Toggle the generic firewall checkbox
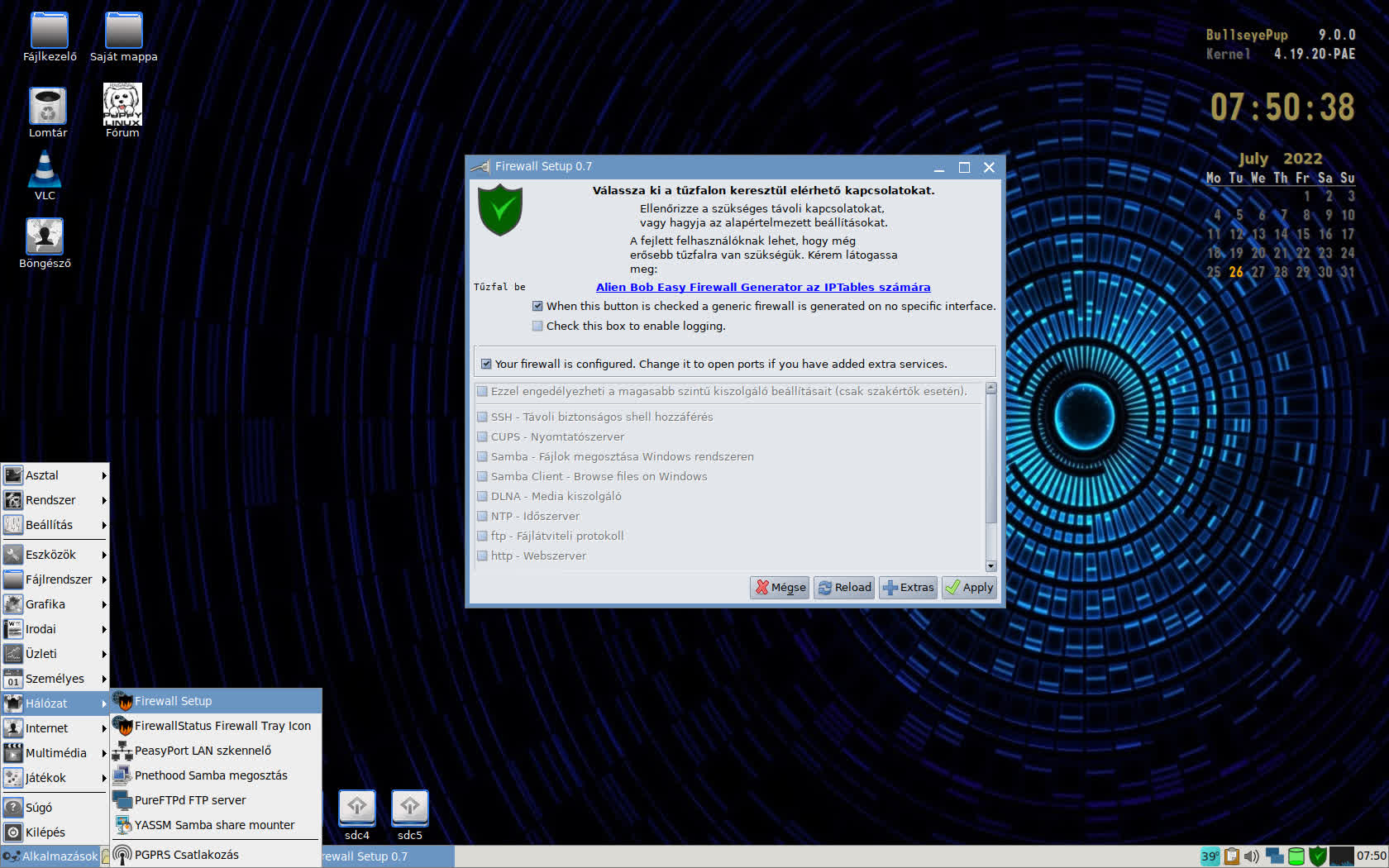Viewport: 1389px width, 868px height. coord(537,306)
